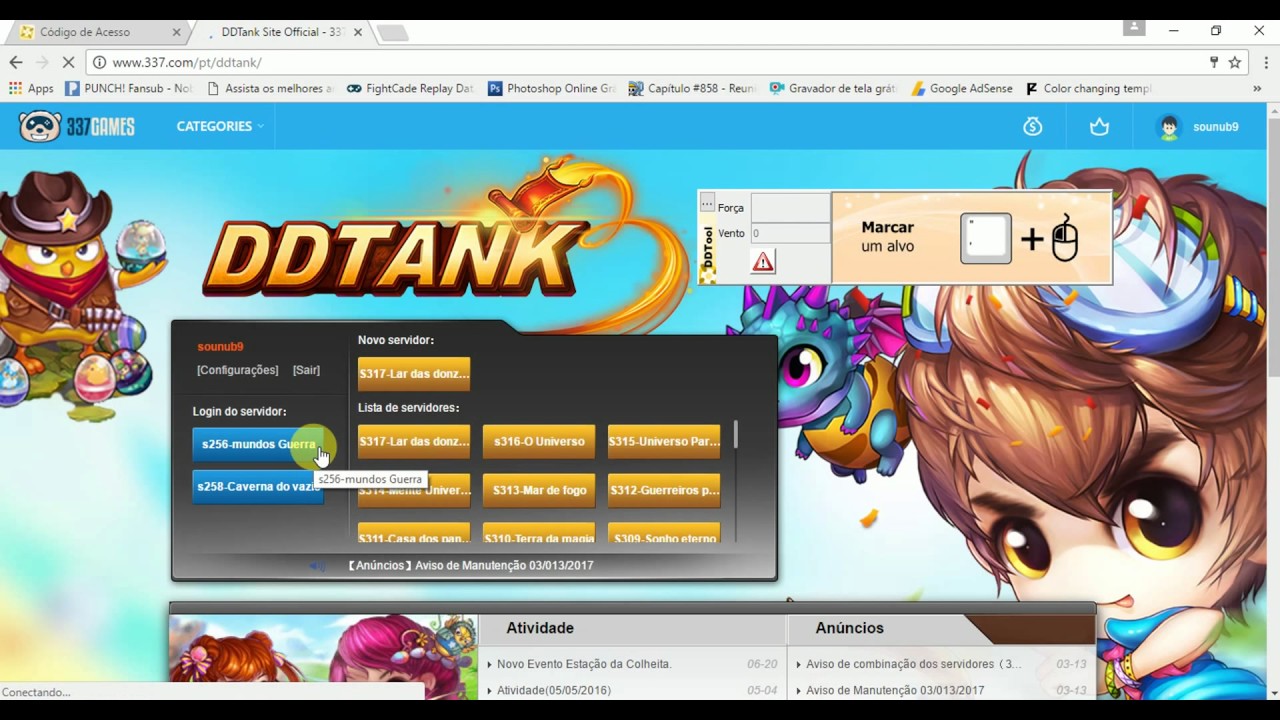Screen dimensions: 1280x720
Task: Select S317-Lar das donz in Lista de servidores
Action: [x=414, y=441]
